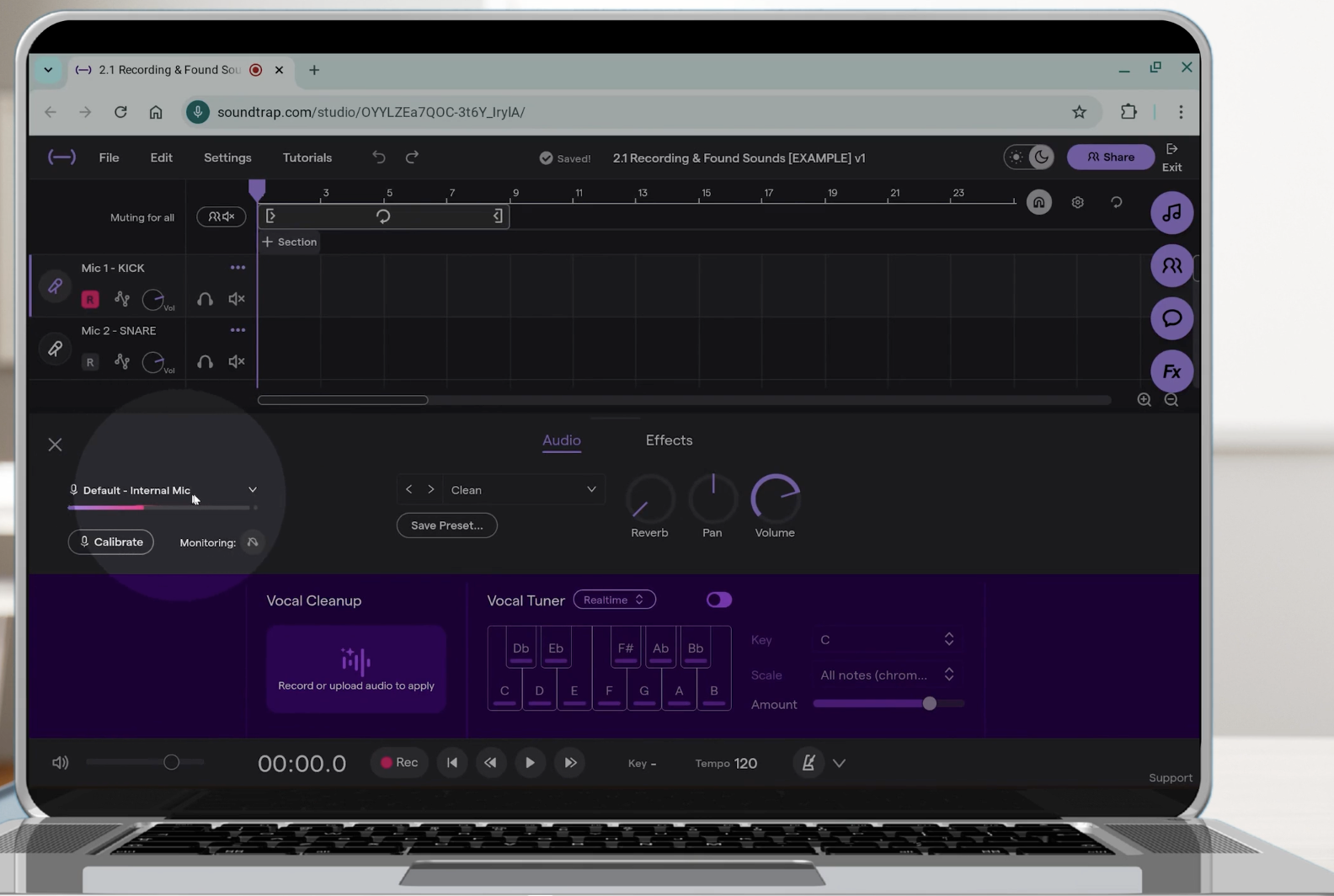The width and height of the screenshot is (1334, 896).
Task: Play the project
Action: 530,763
